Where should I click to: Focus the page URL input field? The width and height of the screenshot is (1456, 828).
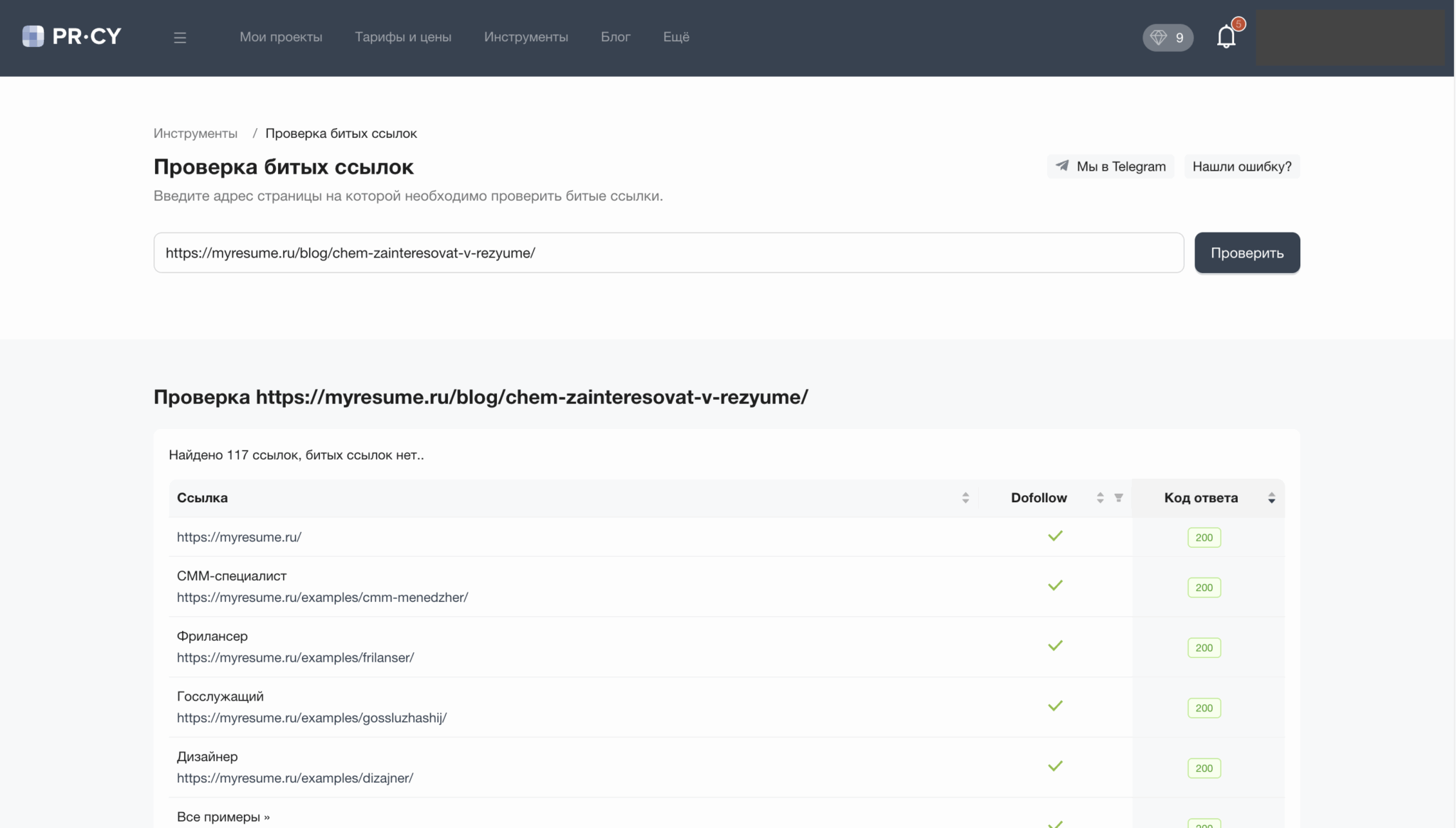click(668, 253)
